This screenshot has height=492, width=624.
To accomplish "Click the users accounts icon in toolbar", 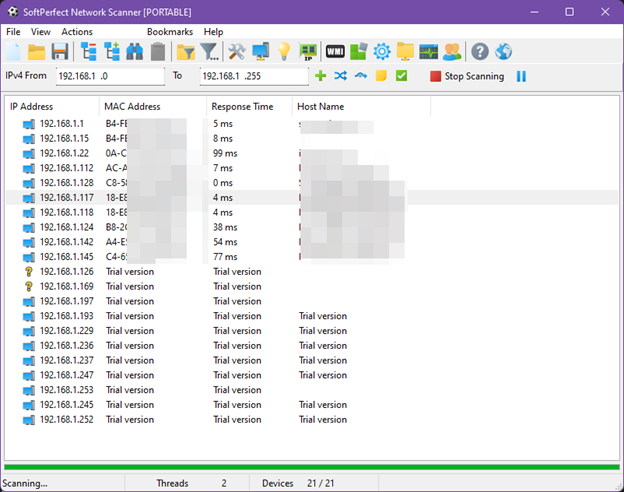I will click(453, 51).
